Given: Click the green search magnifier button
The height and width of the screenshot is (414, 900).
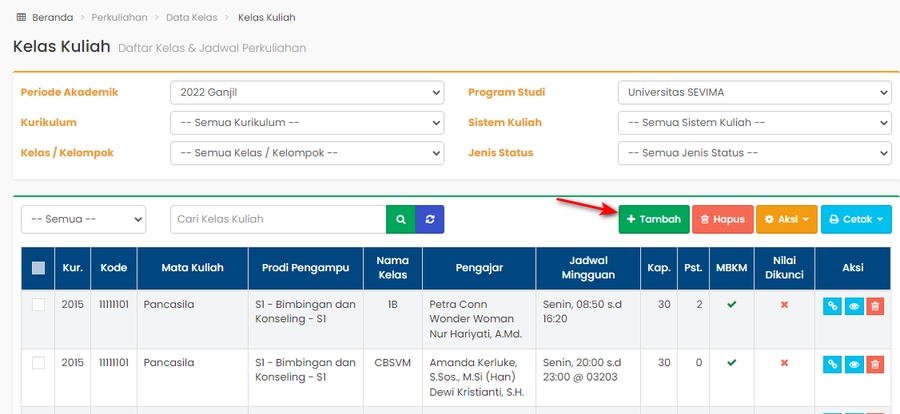Looking at the screenshot, I should pos(400,219).
